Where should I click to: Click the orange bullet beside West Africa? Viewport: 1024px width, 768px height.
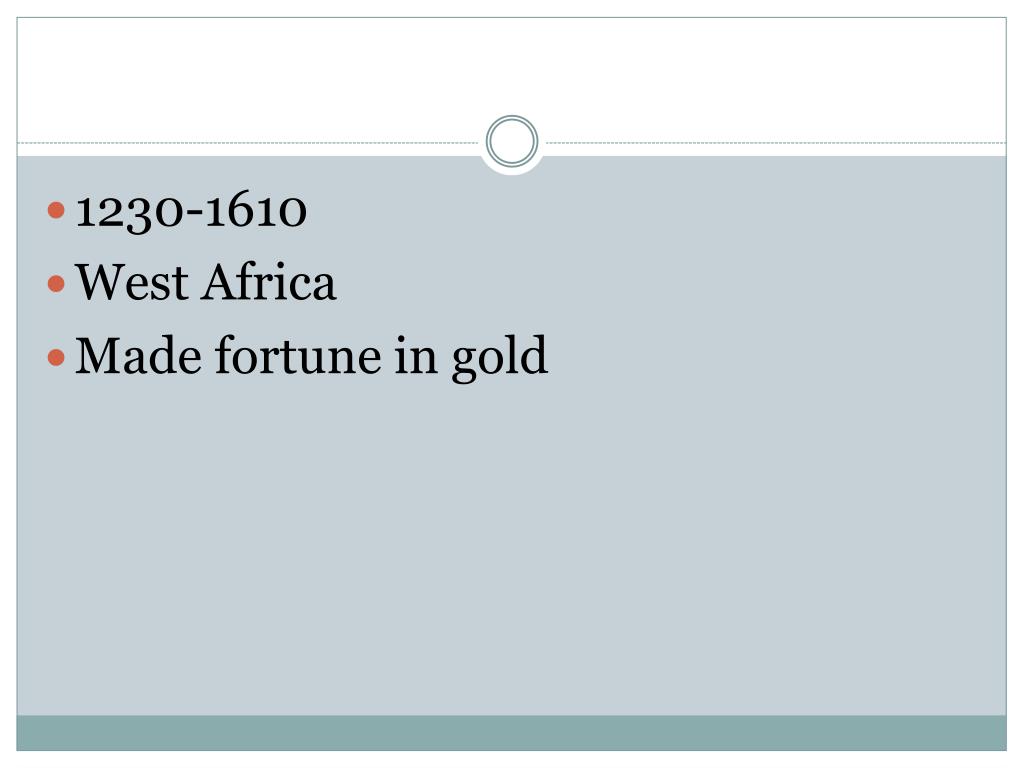(x=56, y=283)
